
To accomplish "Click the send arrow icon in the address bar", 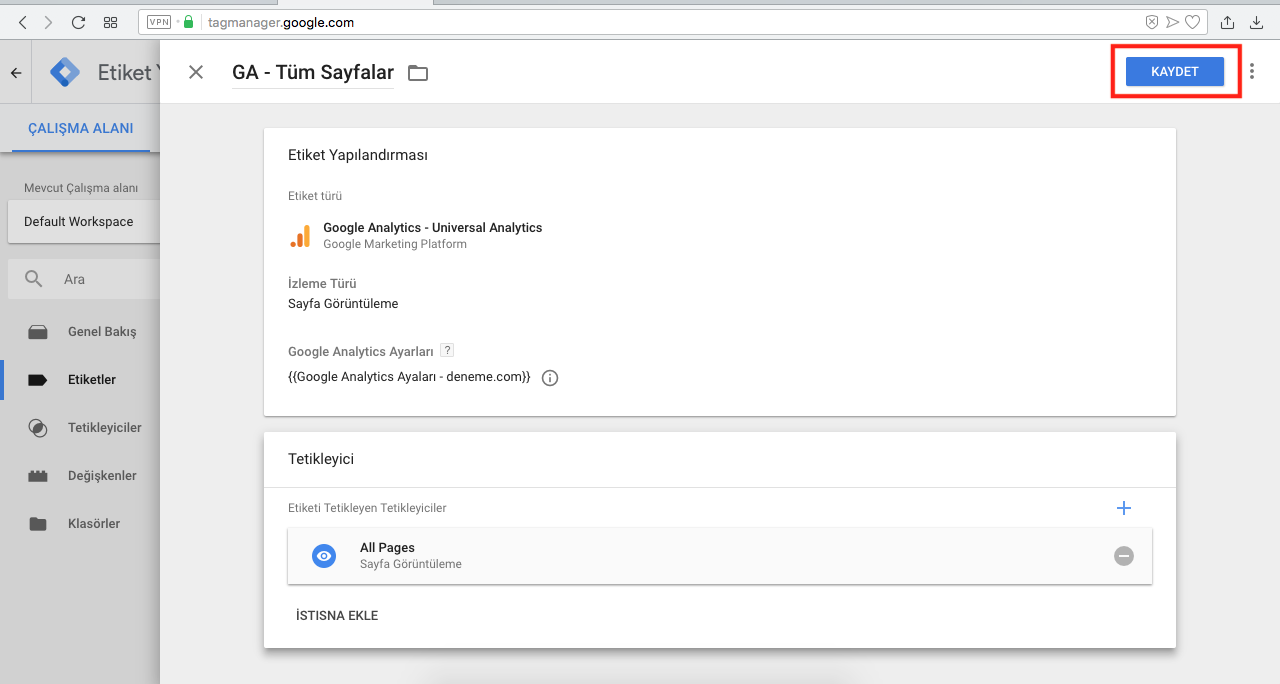I will (1172, 22).
